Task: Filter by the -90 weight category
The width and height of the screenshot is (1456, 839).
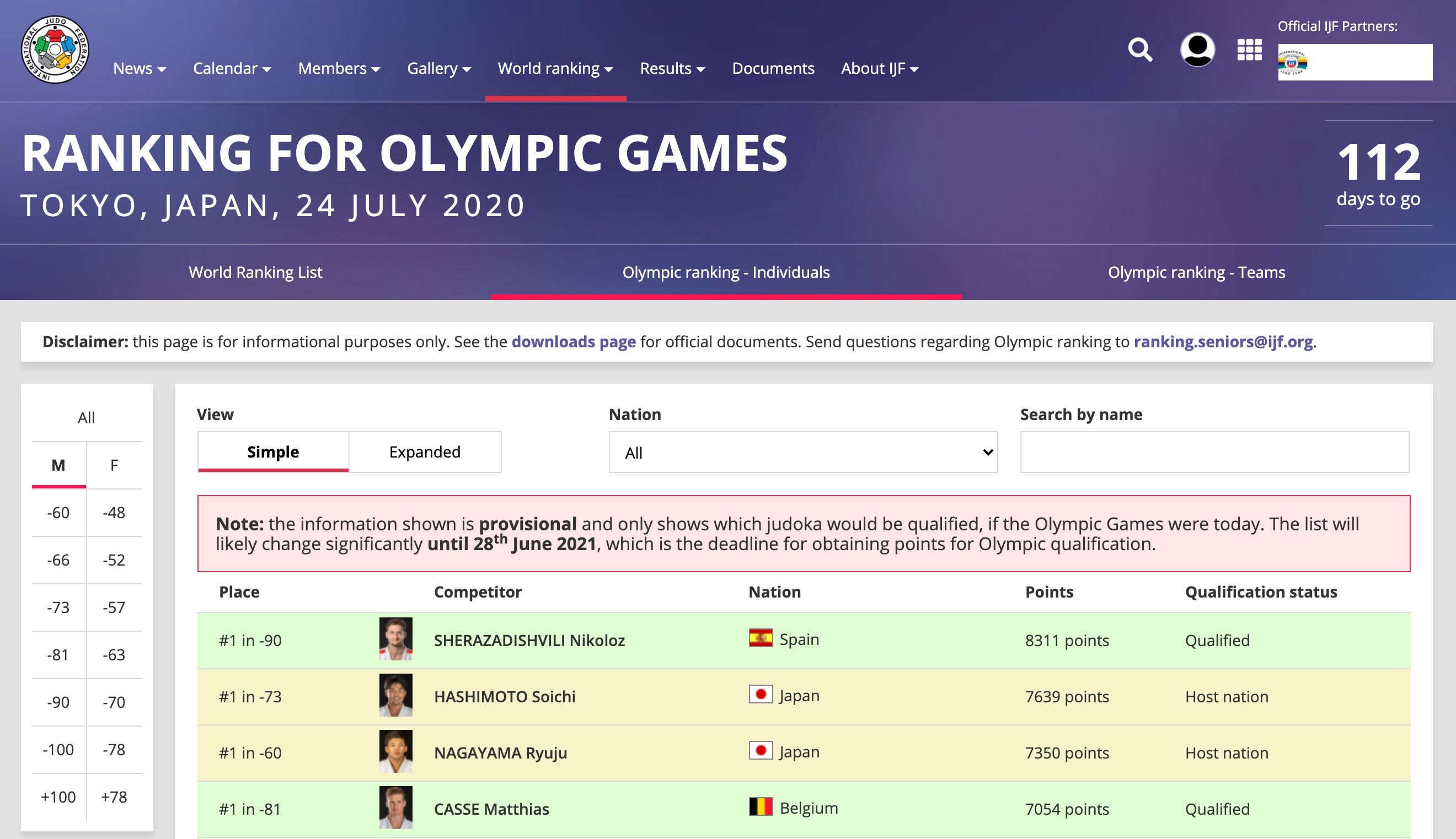Action: point(58,702)
